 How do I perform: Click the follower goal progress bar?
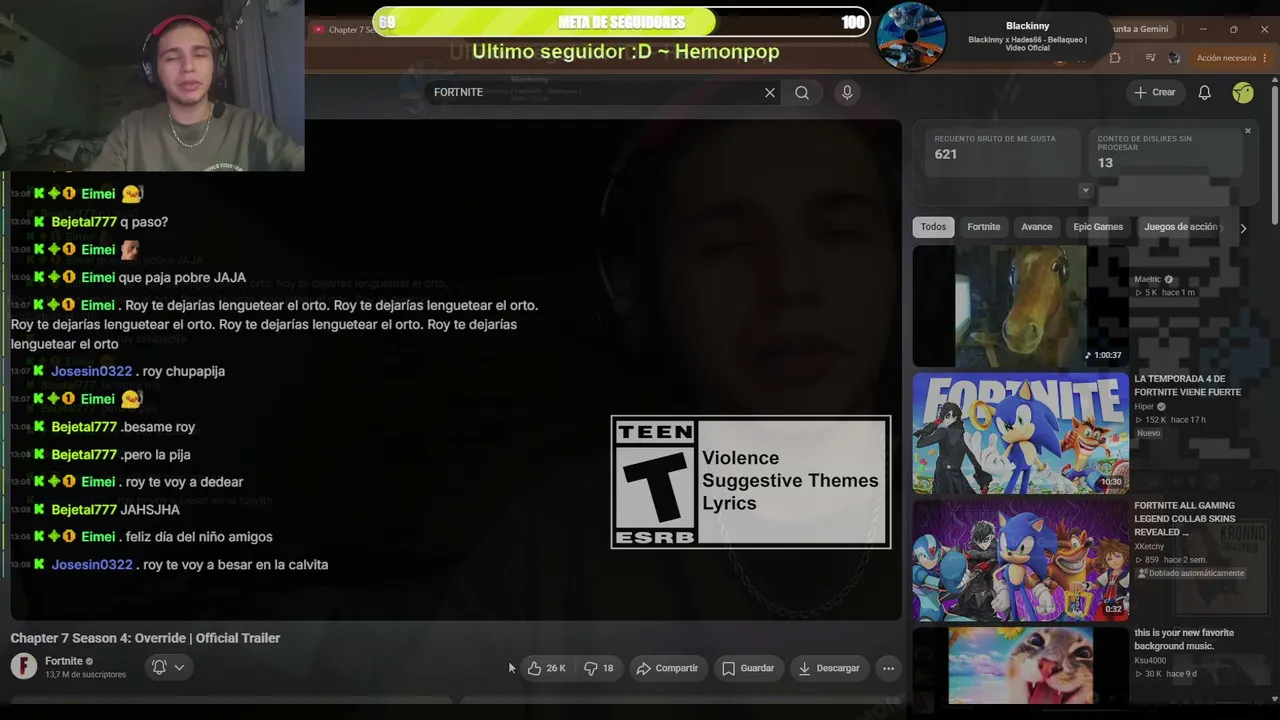point(621,22)
